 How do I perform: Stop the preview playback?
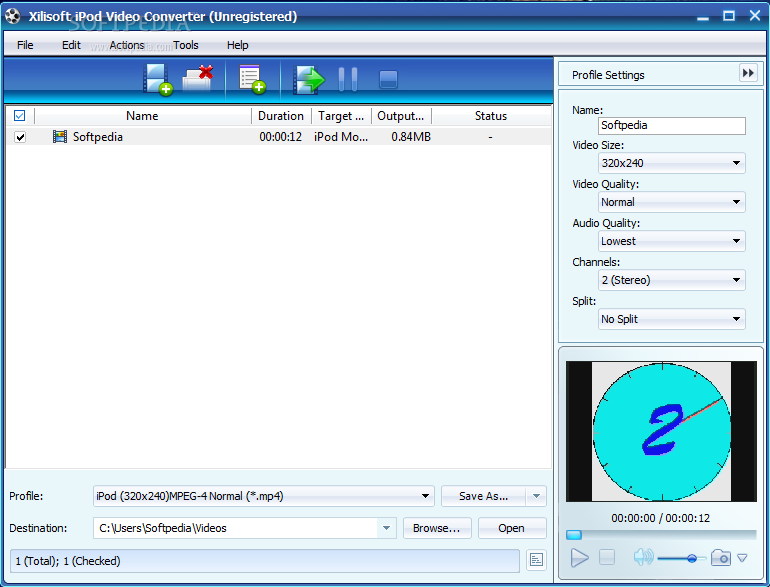pos(607,557)
